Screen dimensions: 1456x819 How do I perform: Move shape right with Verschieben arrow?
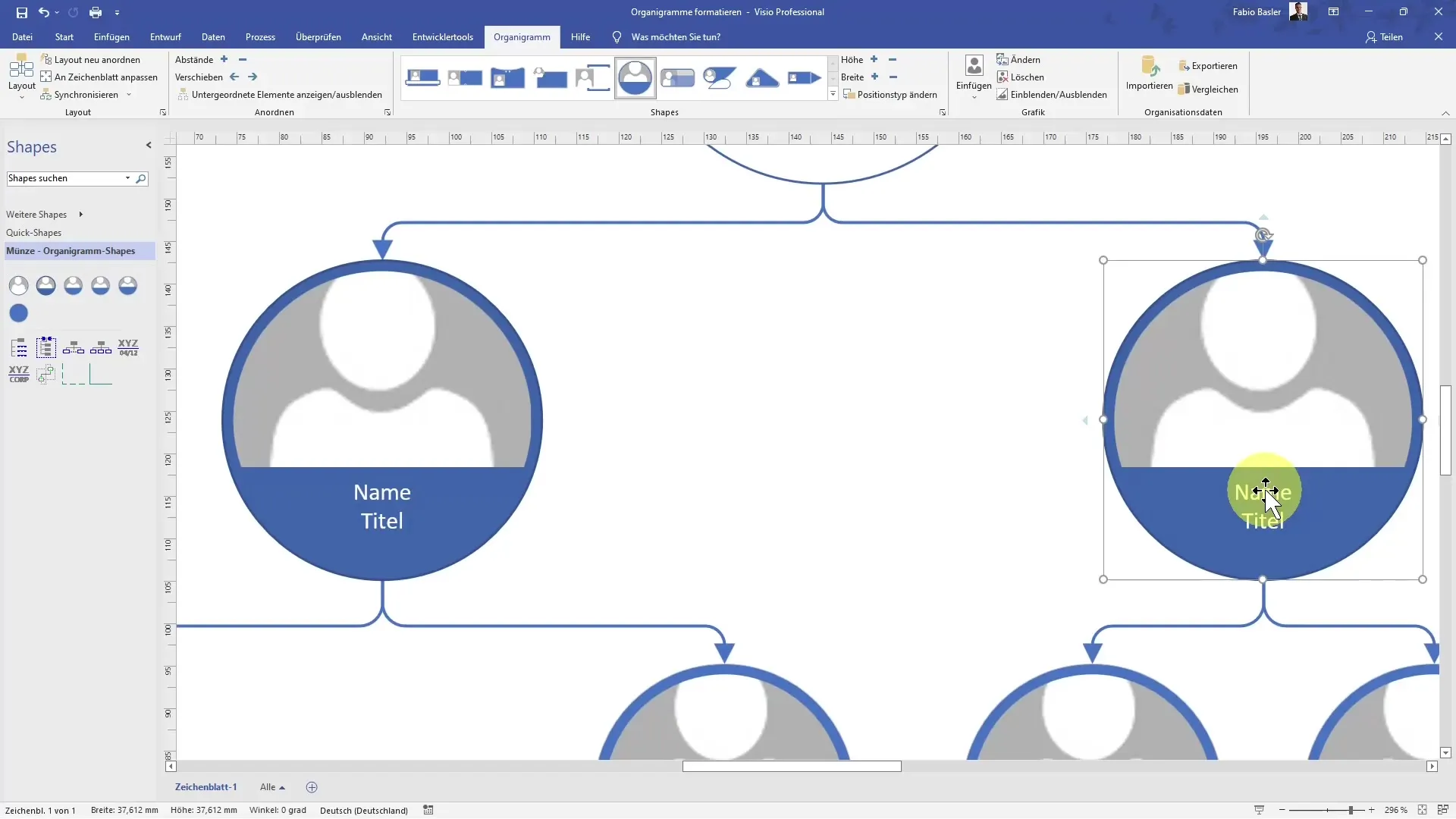(x=253, y=77)
